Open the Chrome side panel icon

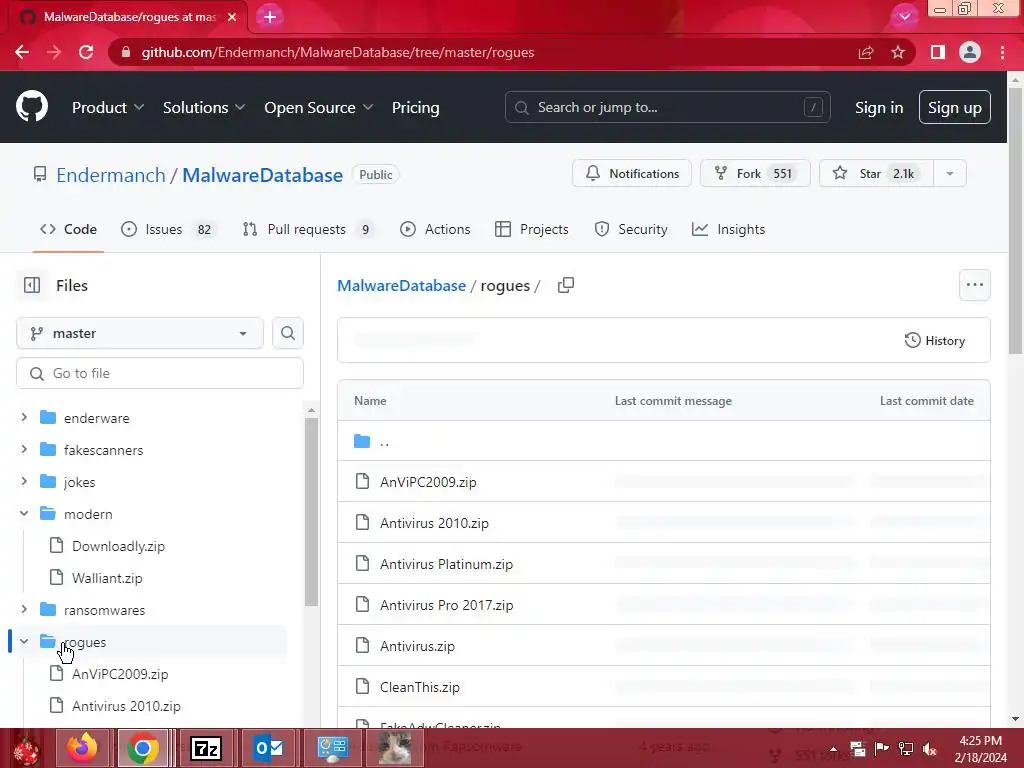click(938, 52)
